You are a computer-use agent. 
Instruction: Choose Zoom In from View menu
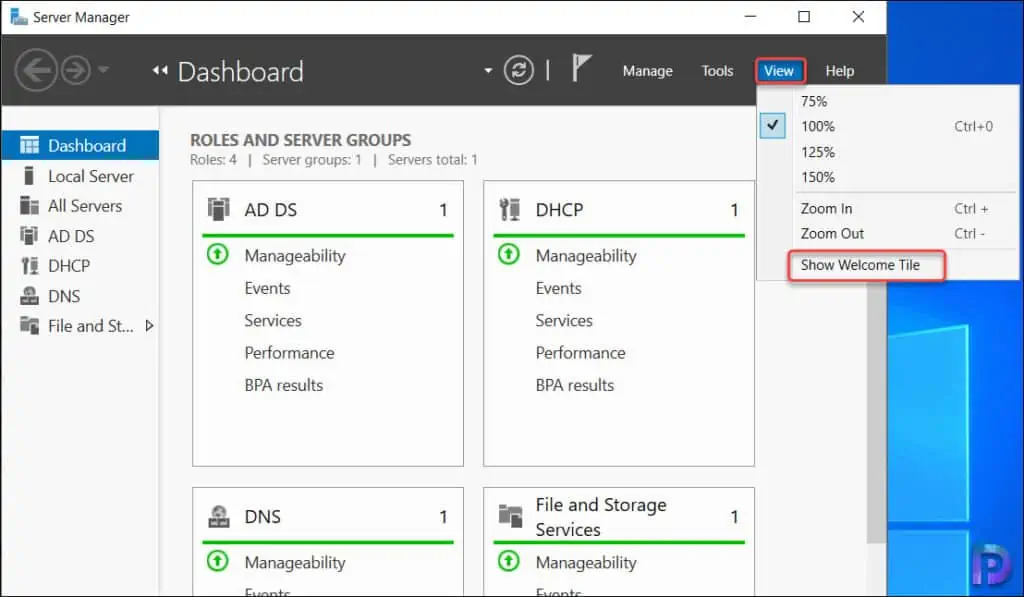coord(889,208)
